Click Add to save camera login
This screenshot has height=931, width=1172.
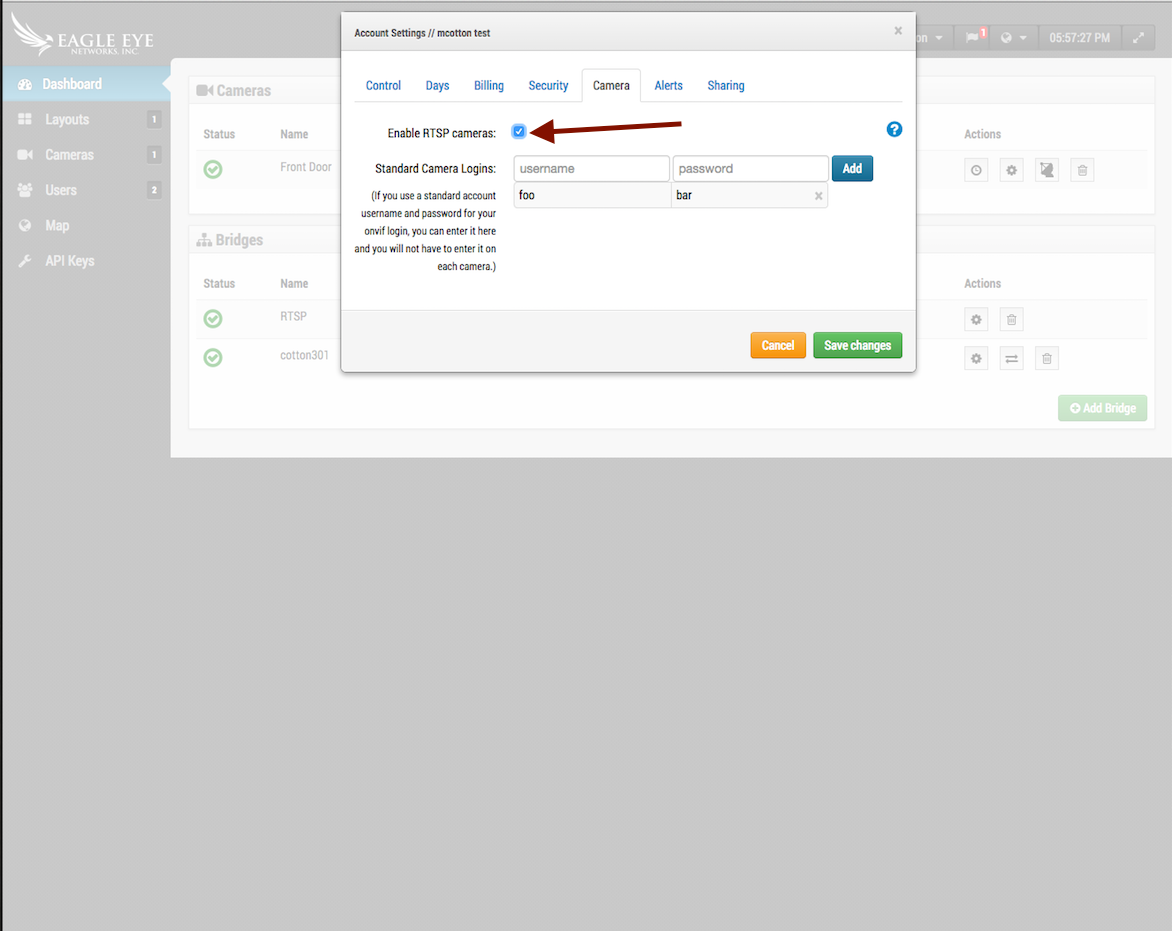[x=851, y=168]
